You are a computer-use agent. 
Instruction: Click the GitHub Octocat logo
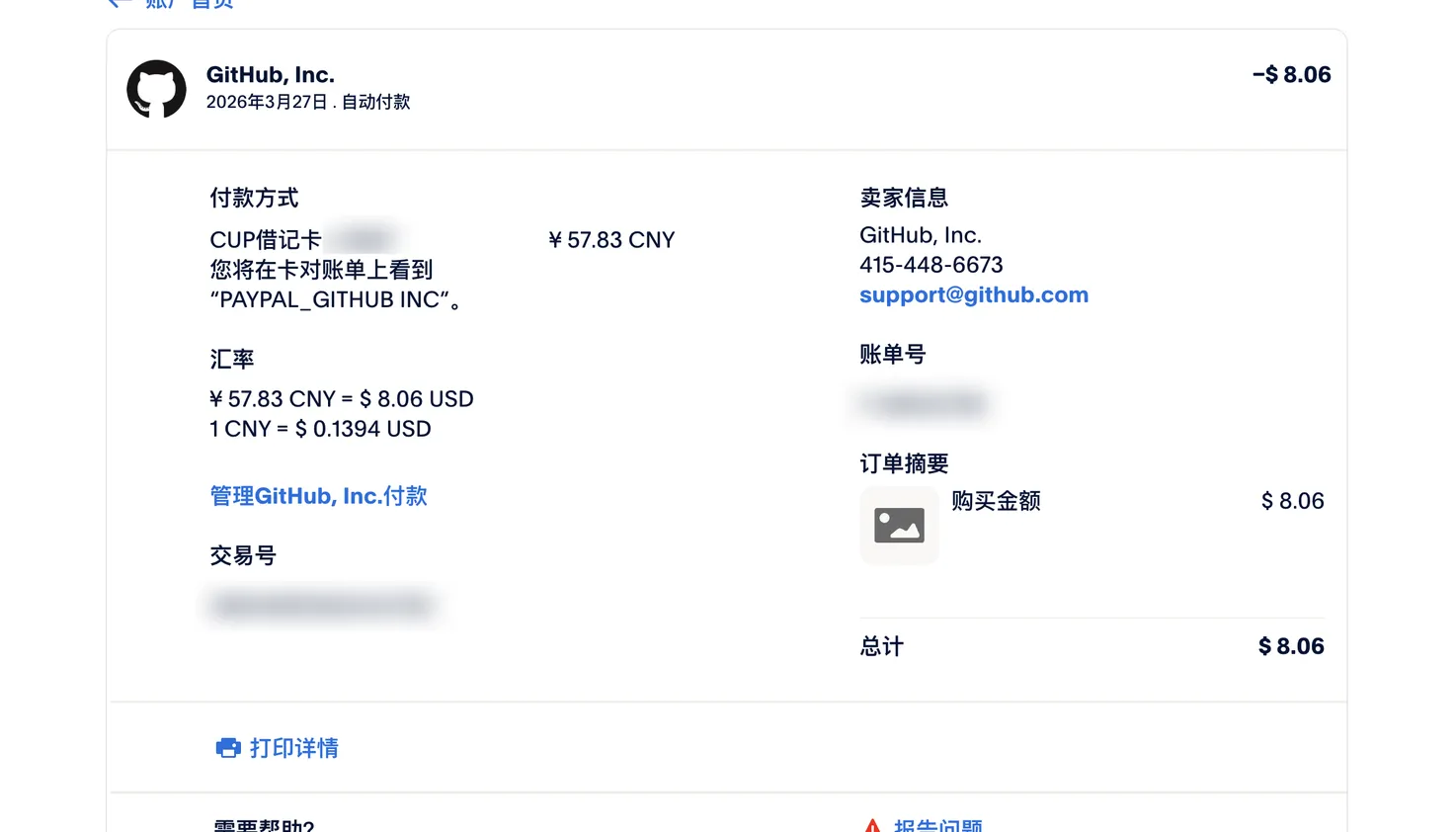tap(156, 89)
